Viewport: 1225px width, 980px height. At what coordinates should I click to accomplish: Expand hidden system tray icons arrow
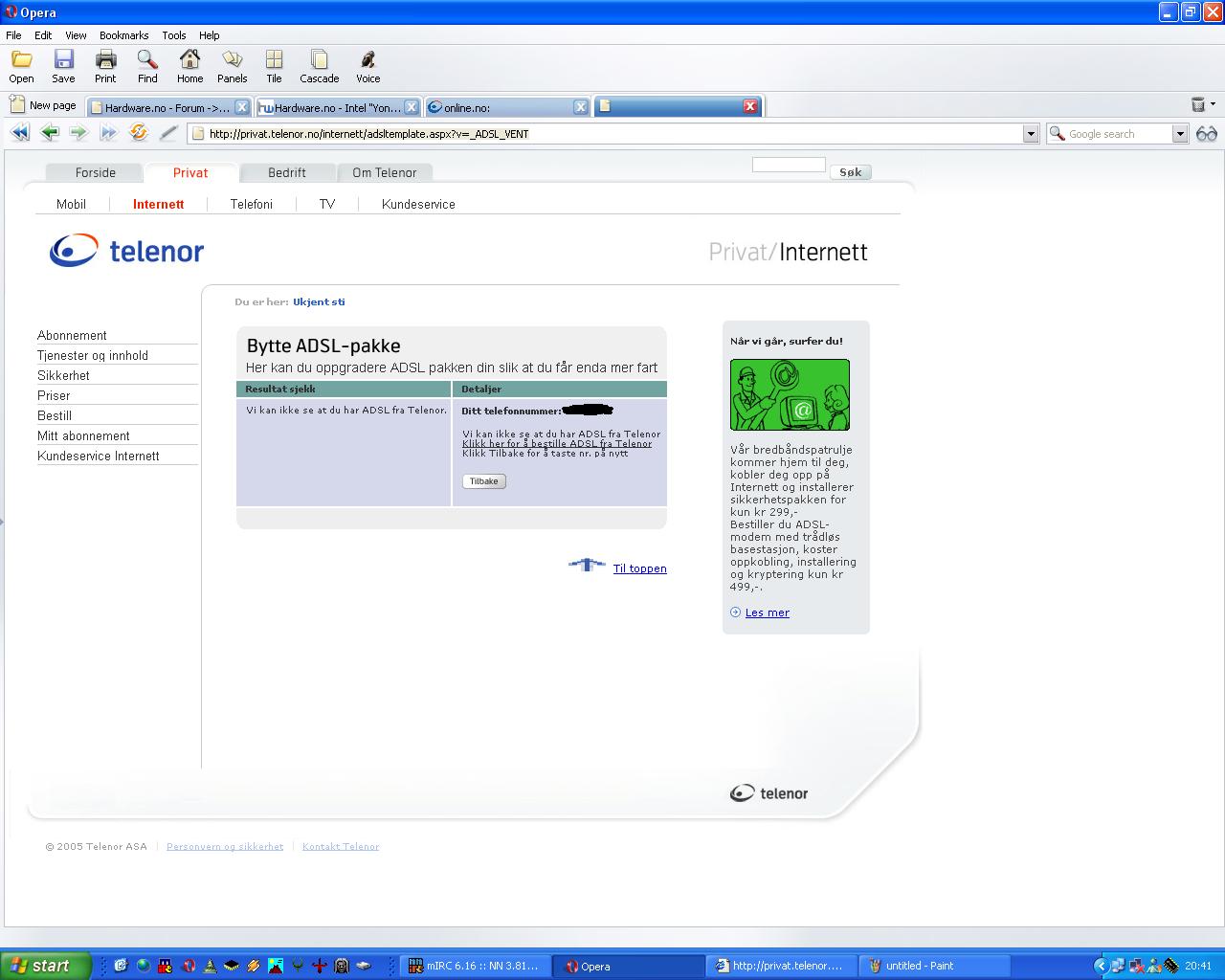1101,966
